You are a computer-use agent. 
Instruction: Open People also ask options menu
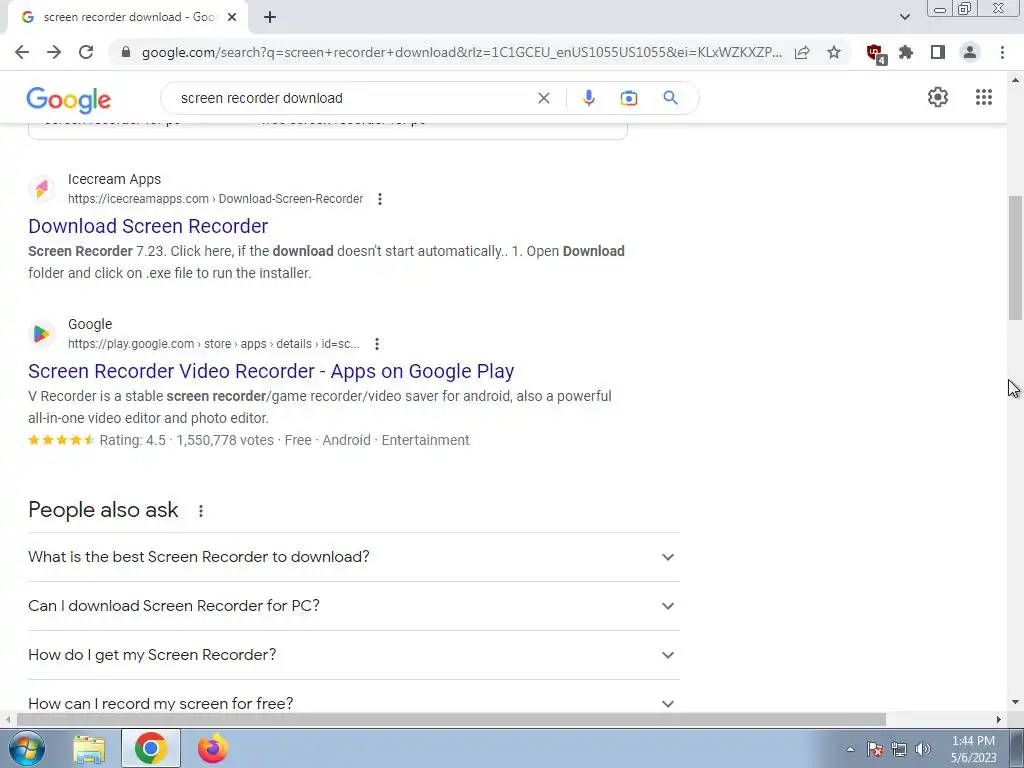click(201, 511)
